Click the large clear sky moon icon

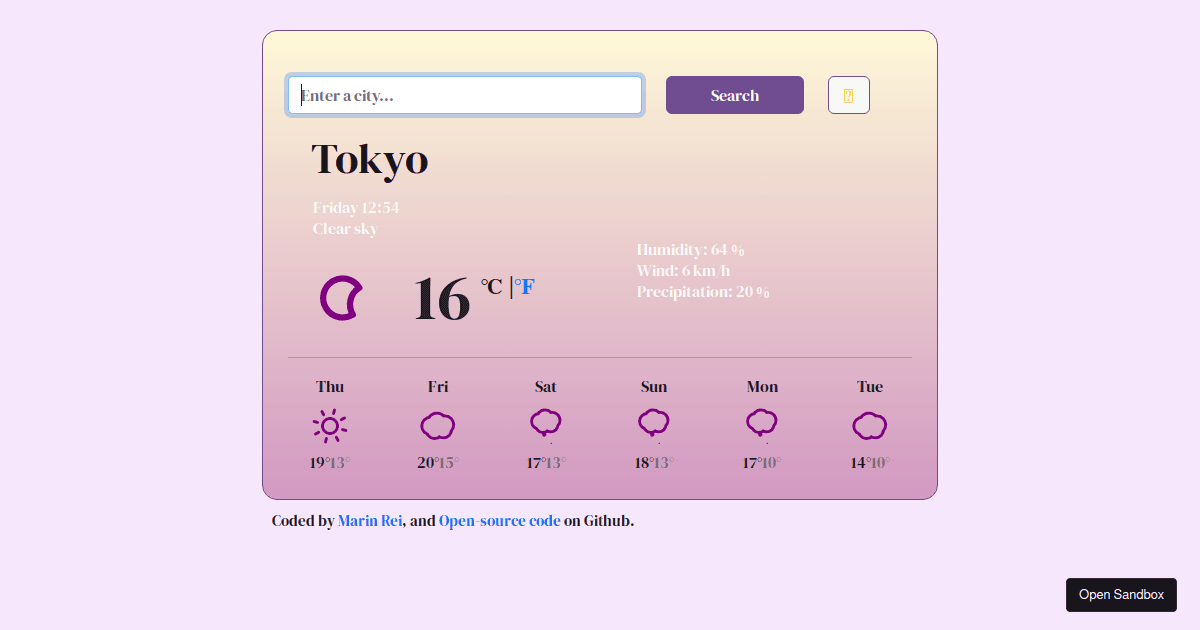click(341, 297)
